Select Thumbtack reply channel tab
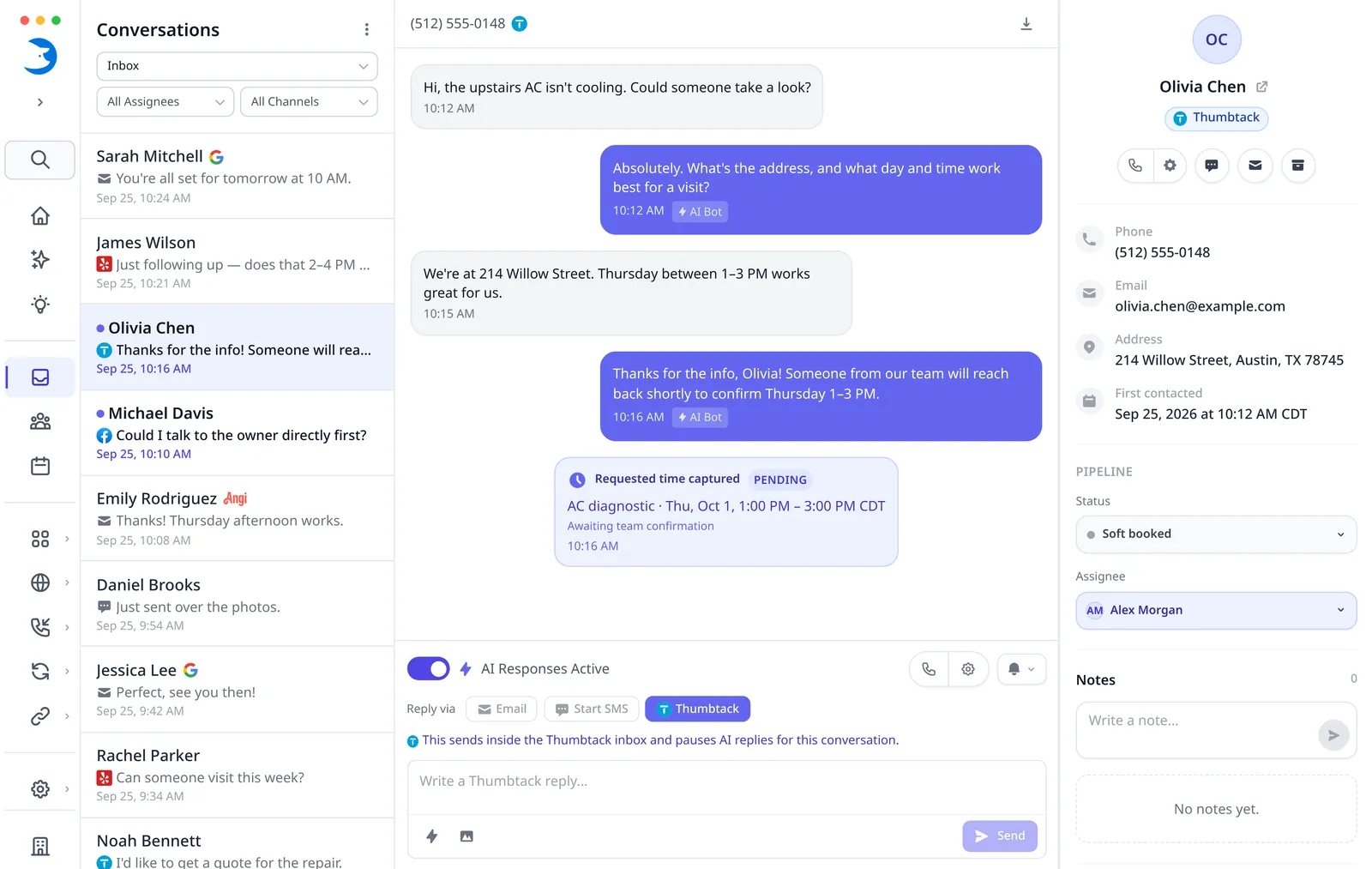Viewport: 1372px width, 869px height. 698,709
